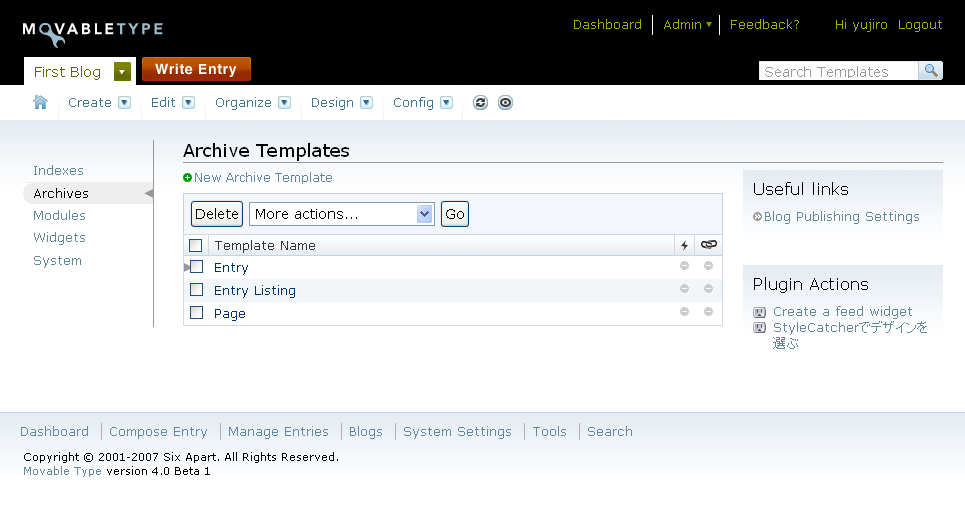This screenshot has width=965, height=516.
Task: Select the System sidebar tab
Action: (57, 260)
